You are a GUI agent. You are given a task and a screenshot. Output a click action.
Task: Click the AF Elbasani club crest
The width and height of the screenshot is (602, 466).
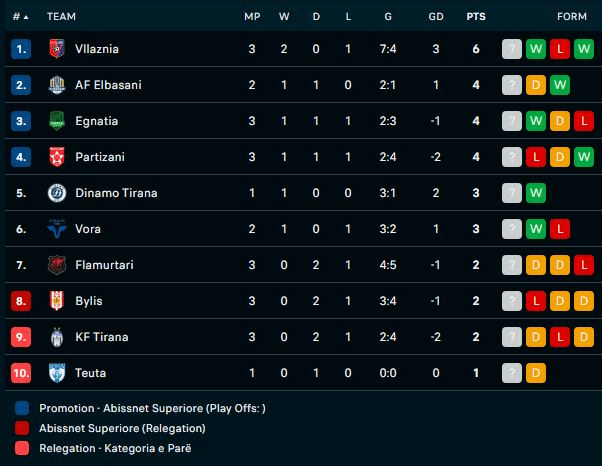point(57,85)
